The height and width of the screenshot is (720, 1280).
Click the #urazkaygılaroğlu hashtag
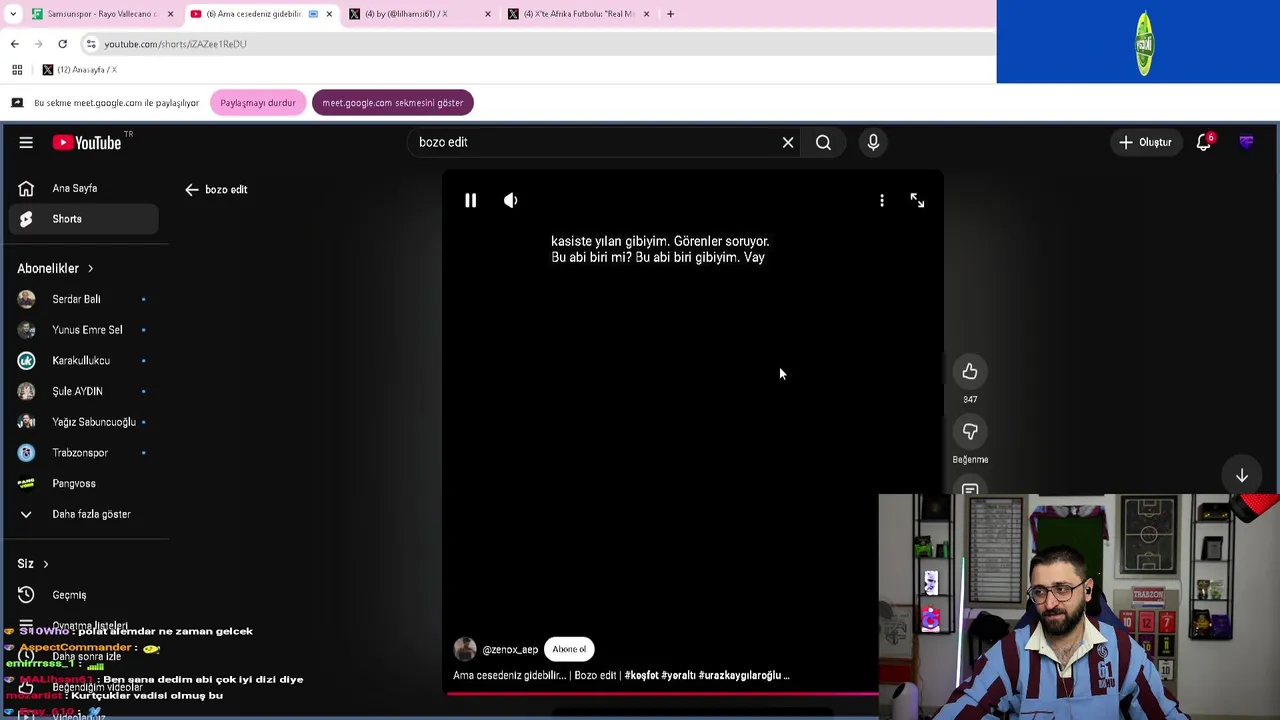739,675
